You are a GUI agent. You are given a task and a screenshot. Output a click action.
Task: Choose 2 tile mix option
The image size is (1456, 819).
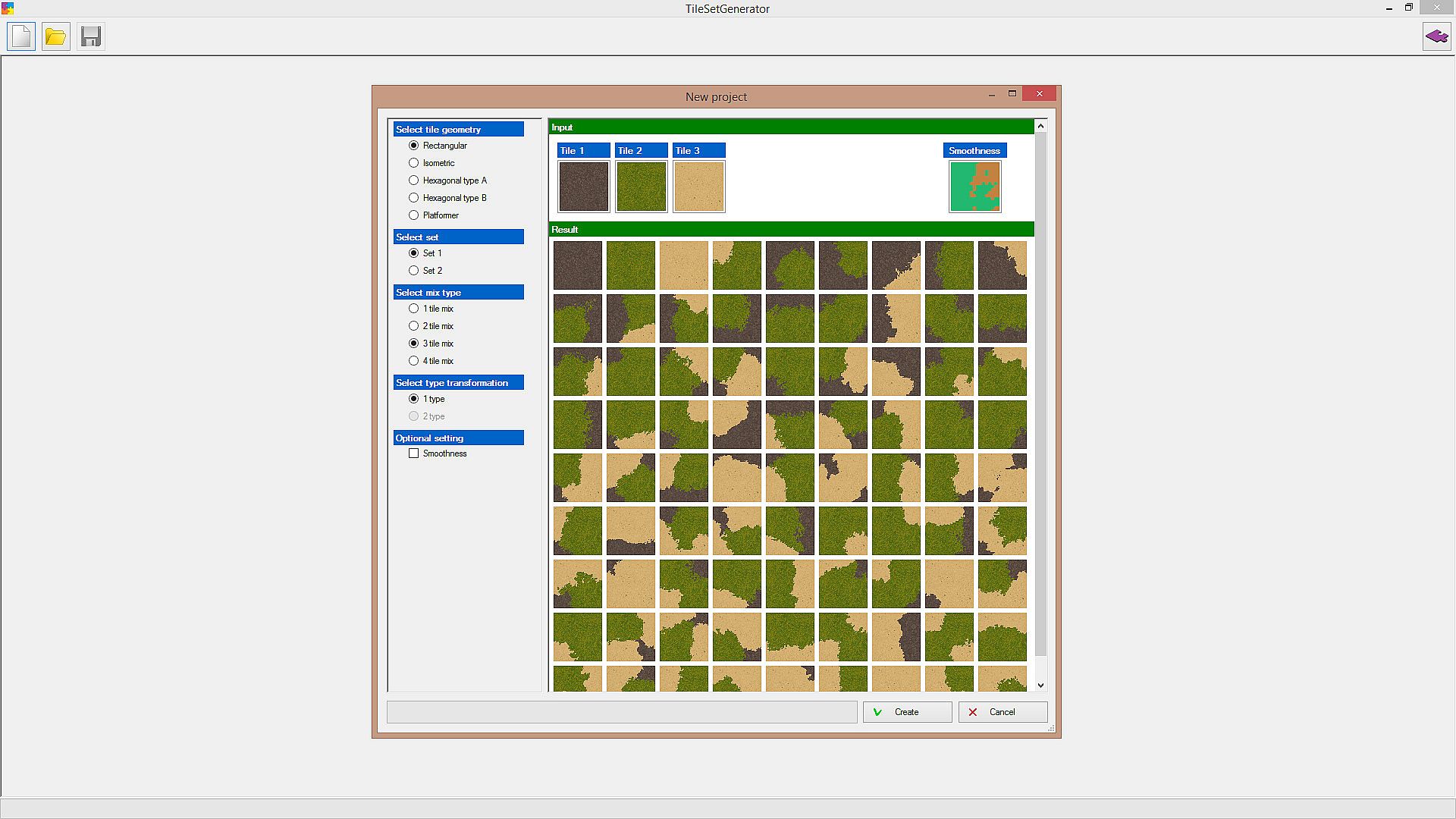[414, 326]
